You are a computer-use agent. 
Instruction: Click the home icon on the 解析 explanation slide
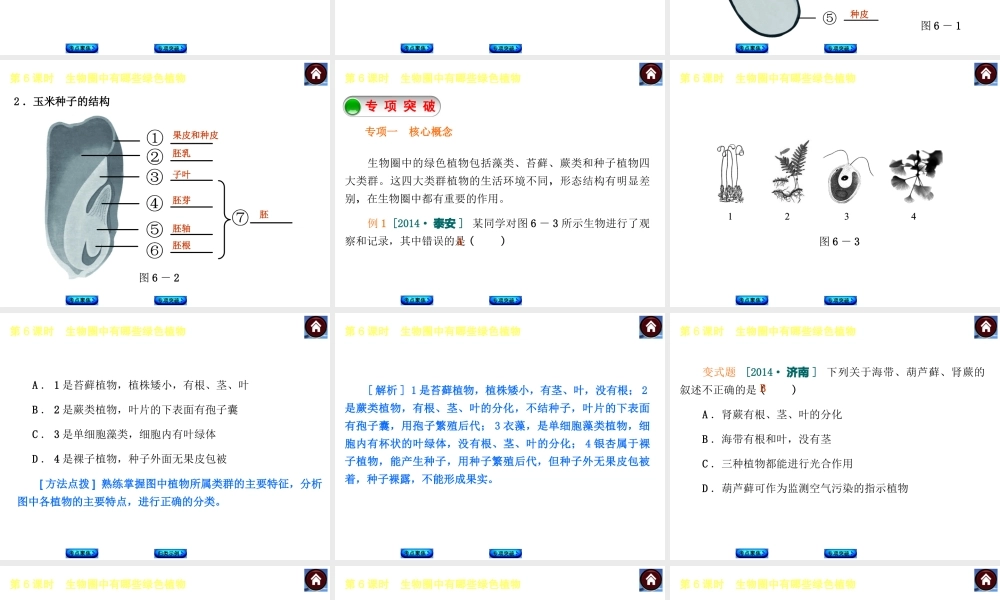tap(651, 327)
